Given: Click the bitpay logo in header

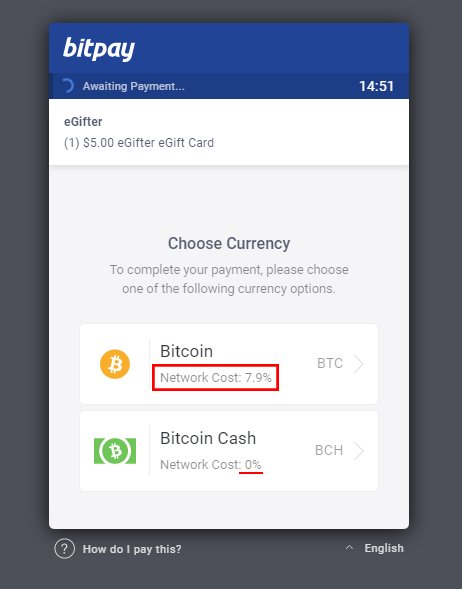Looking at the screenshot, I should coord(99,48).
